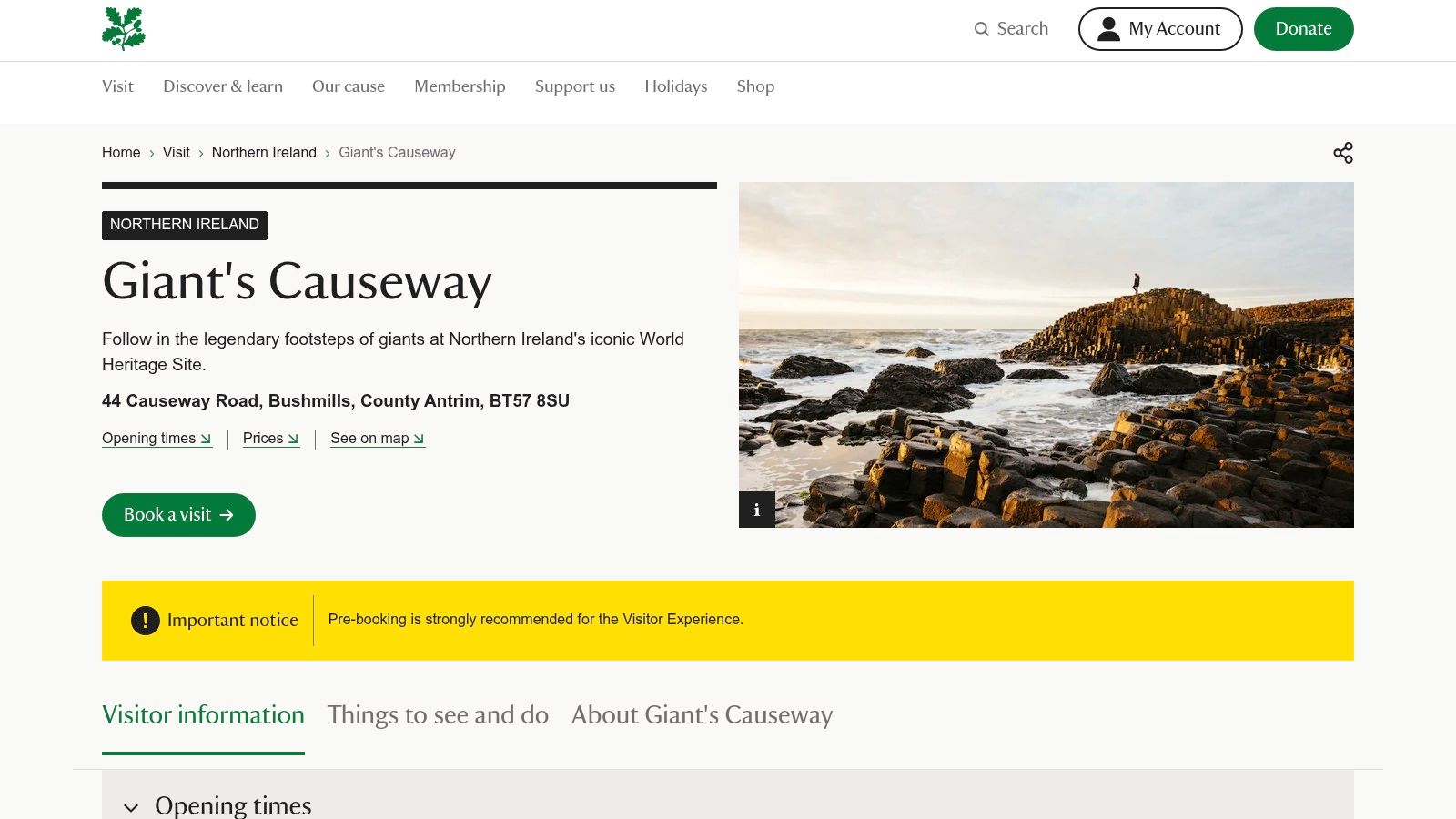Click the See on map link

(x=378, y=439)
